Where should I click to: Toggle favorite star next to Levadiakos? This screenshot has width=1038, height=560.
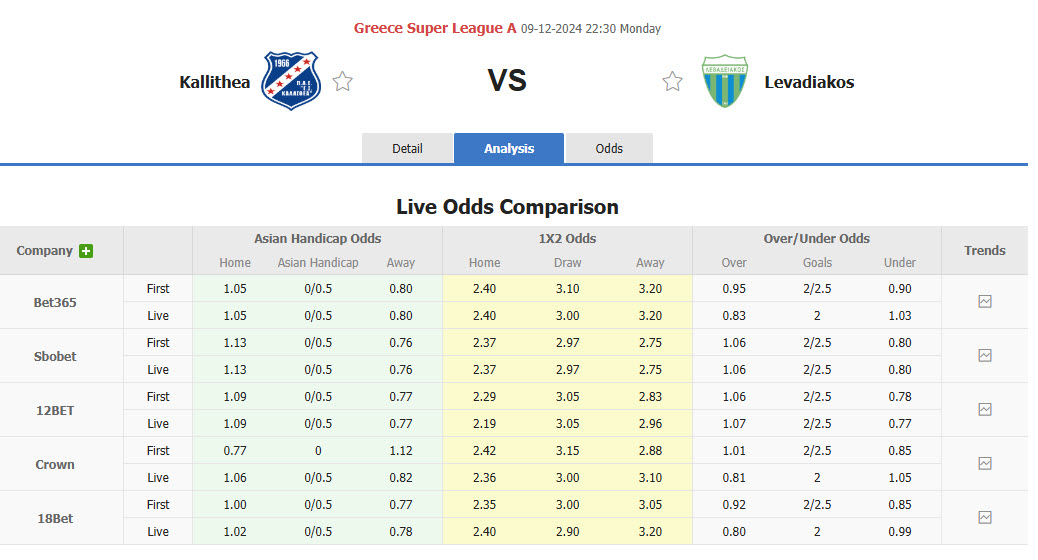click(x=672, y=82)
